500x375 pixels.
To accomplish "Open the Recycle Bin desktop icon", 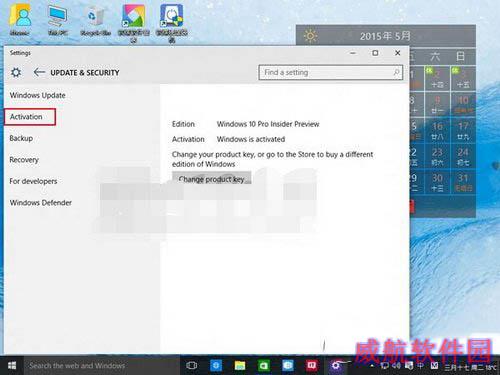I will [x=95, y=21].
